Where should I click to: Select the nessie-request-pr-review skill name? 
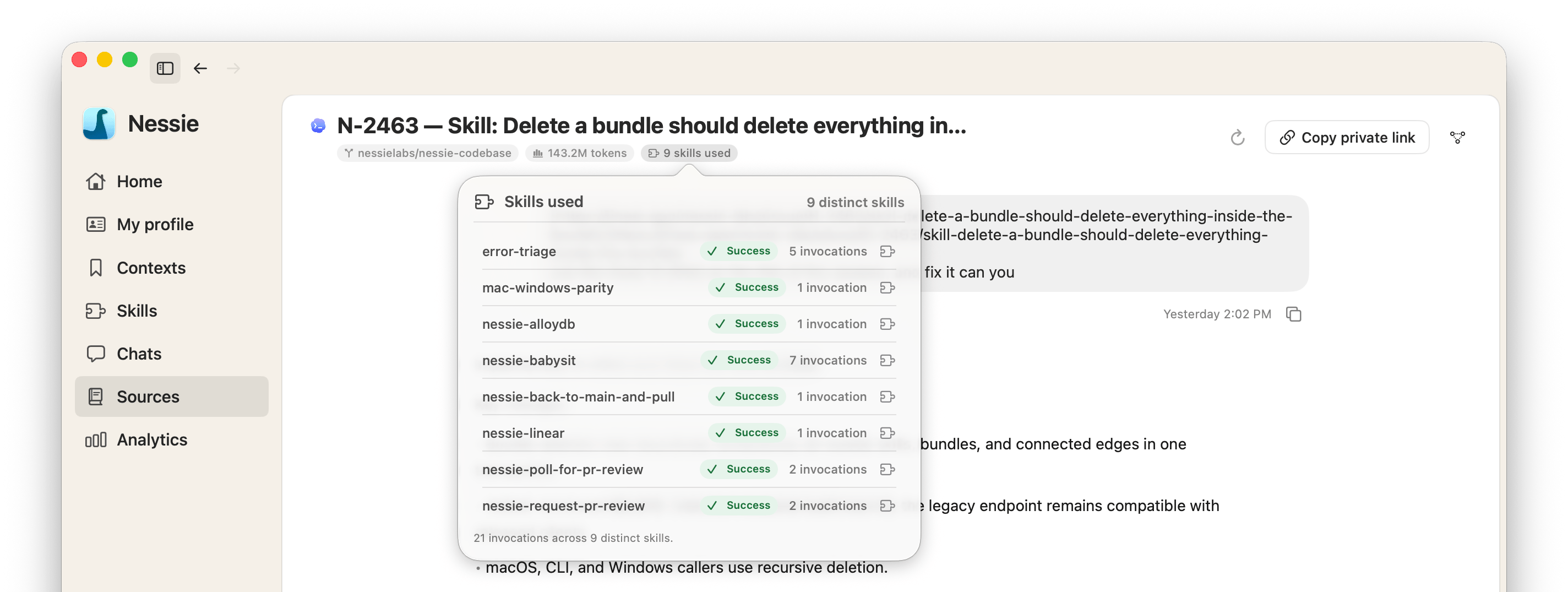pyautogui.click(x=563, y=506)
